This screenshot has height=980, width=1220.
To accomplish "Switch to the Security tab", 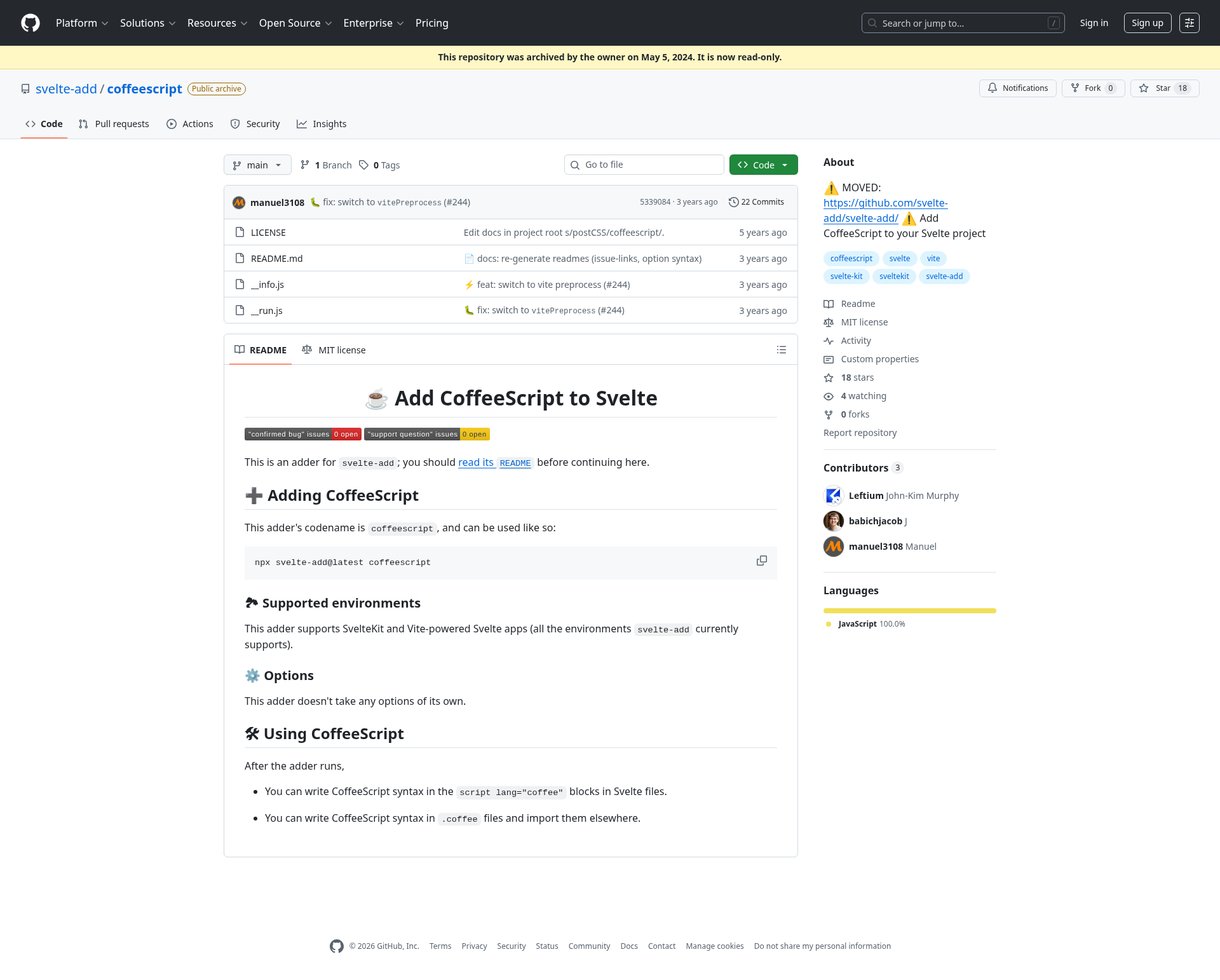I will (255, 124).
